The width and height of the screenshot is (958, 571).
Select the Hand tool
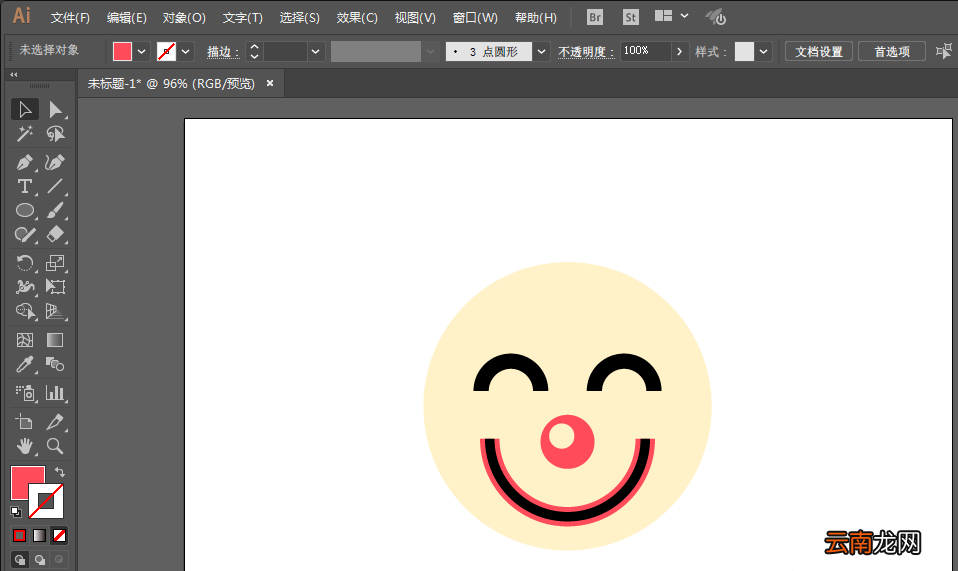click(x=24, y=446)
